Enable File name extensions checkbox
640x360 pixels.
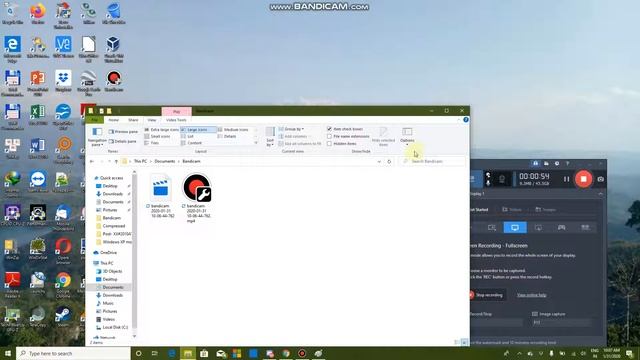(329, 136)
